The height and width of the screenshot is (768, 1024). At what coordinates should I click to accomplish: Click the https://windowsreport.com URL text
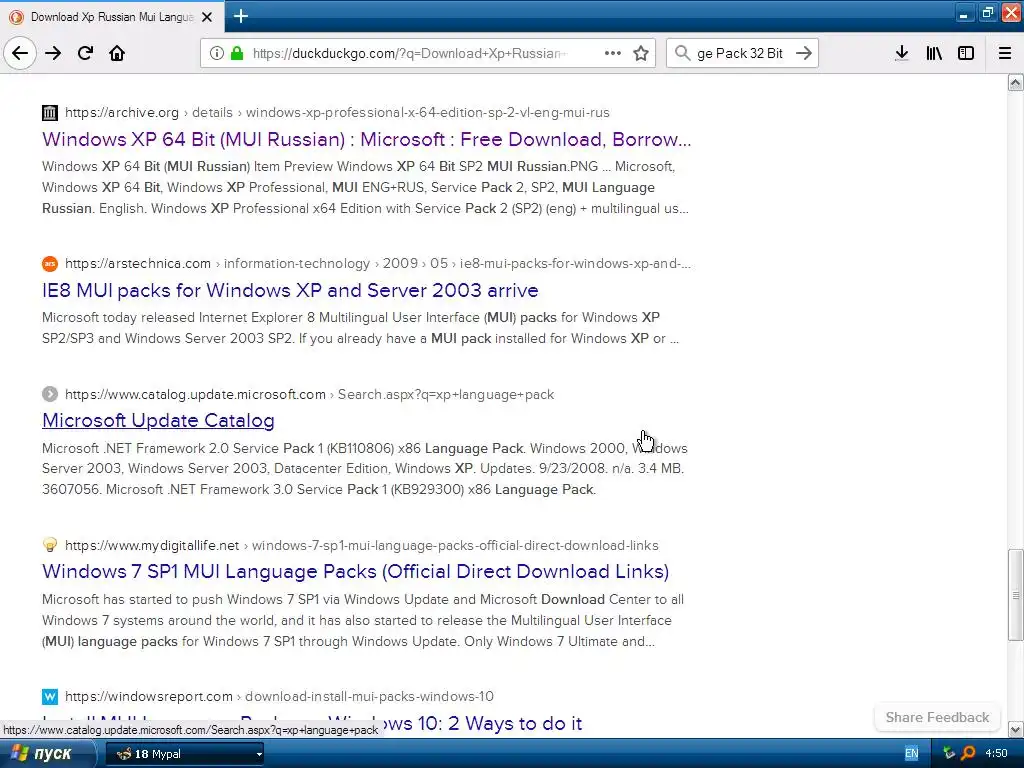(x=149, y=696)
